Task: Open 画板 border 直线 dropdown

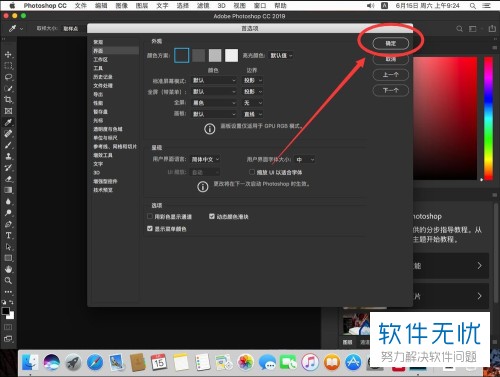Action: (253, 114)
